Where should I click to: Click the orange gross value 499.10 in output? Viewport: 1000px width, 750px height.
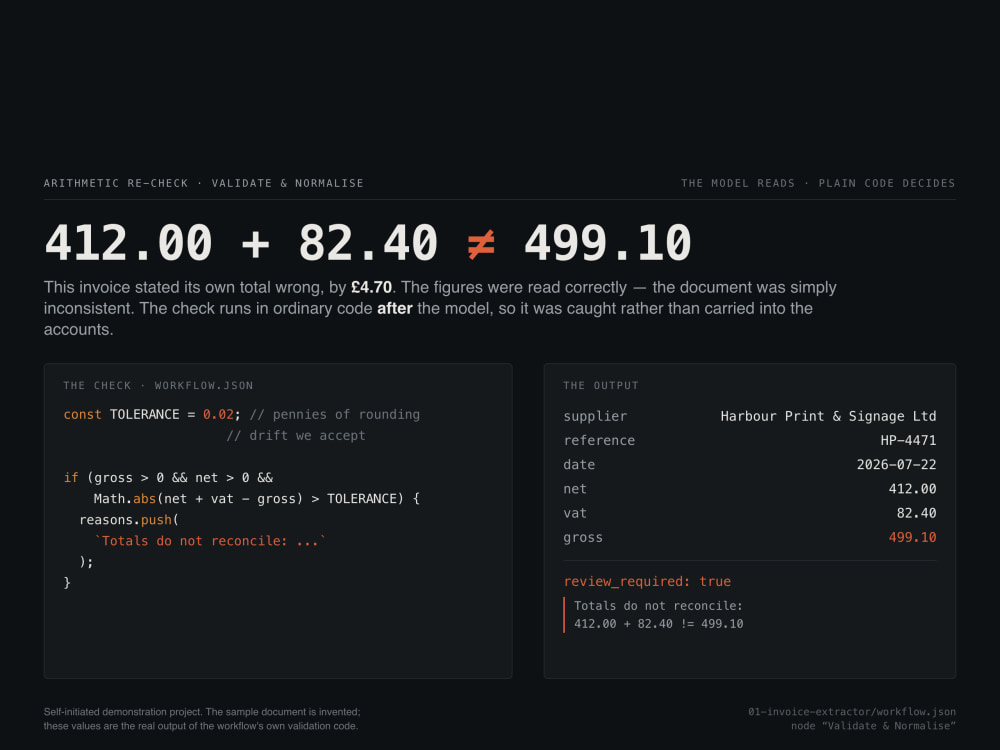coord(913,538)
